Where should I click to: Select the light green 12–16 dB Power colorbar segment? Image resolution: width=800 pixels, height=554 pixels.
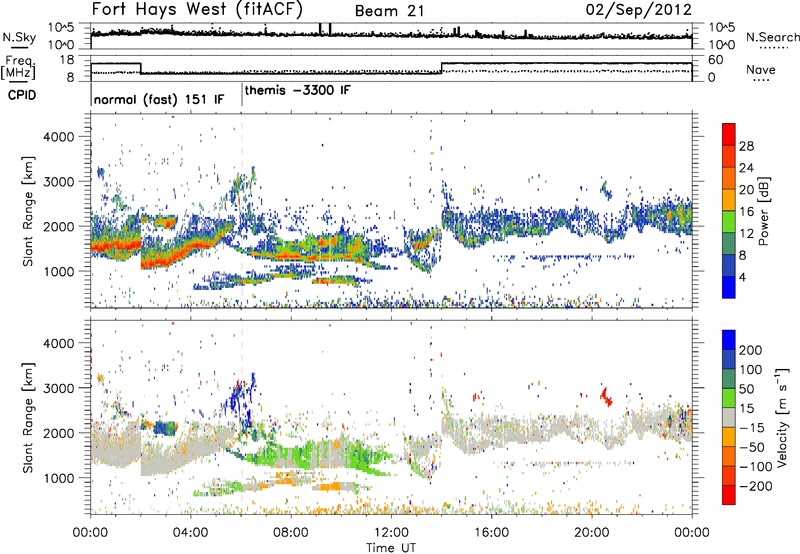(729, 222)
